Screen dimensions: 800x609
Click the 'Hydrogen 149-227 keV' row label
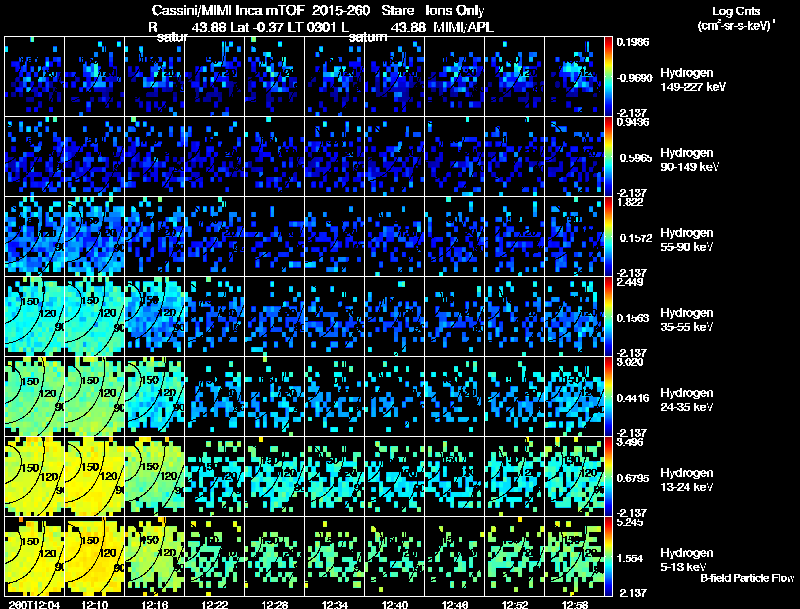(x=692, y=80)
